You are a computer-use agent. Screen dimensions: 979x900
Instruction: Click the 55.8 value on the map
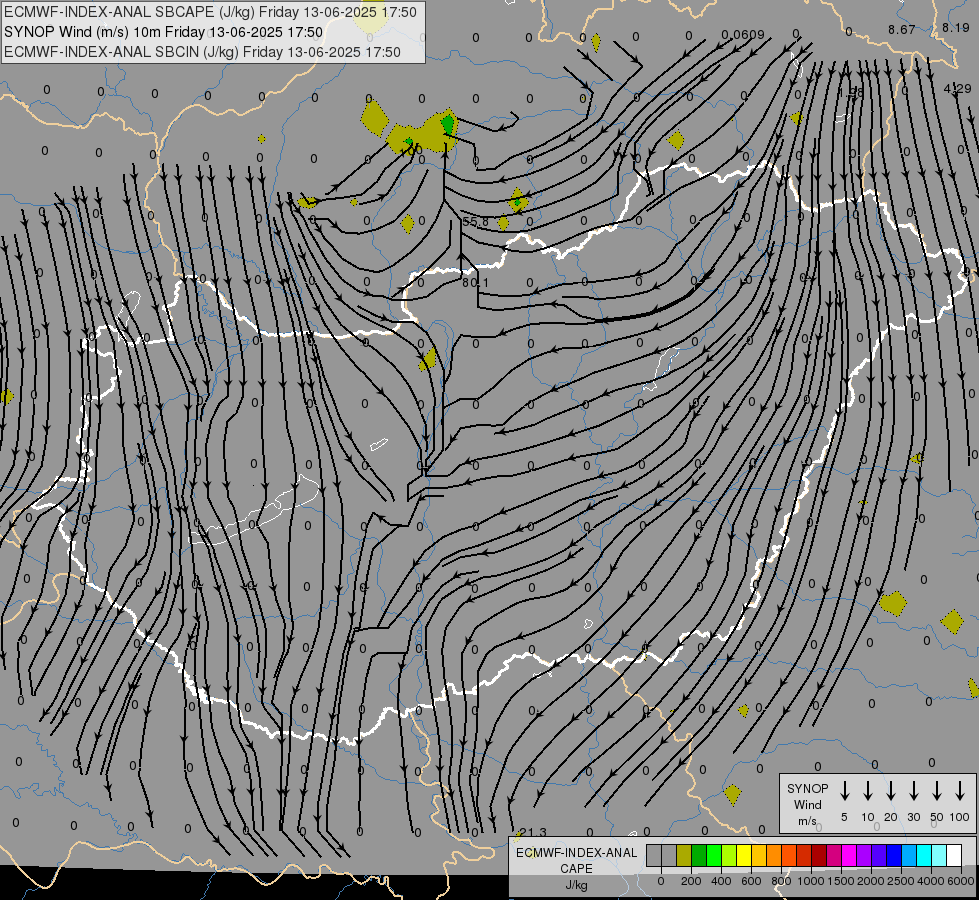coord(476,221)
